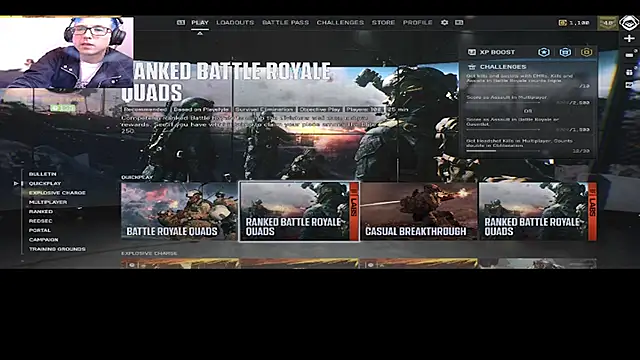Open the Profile tab
The height and width of the screenshot is (360, 640).
[x=418, y=22]
